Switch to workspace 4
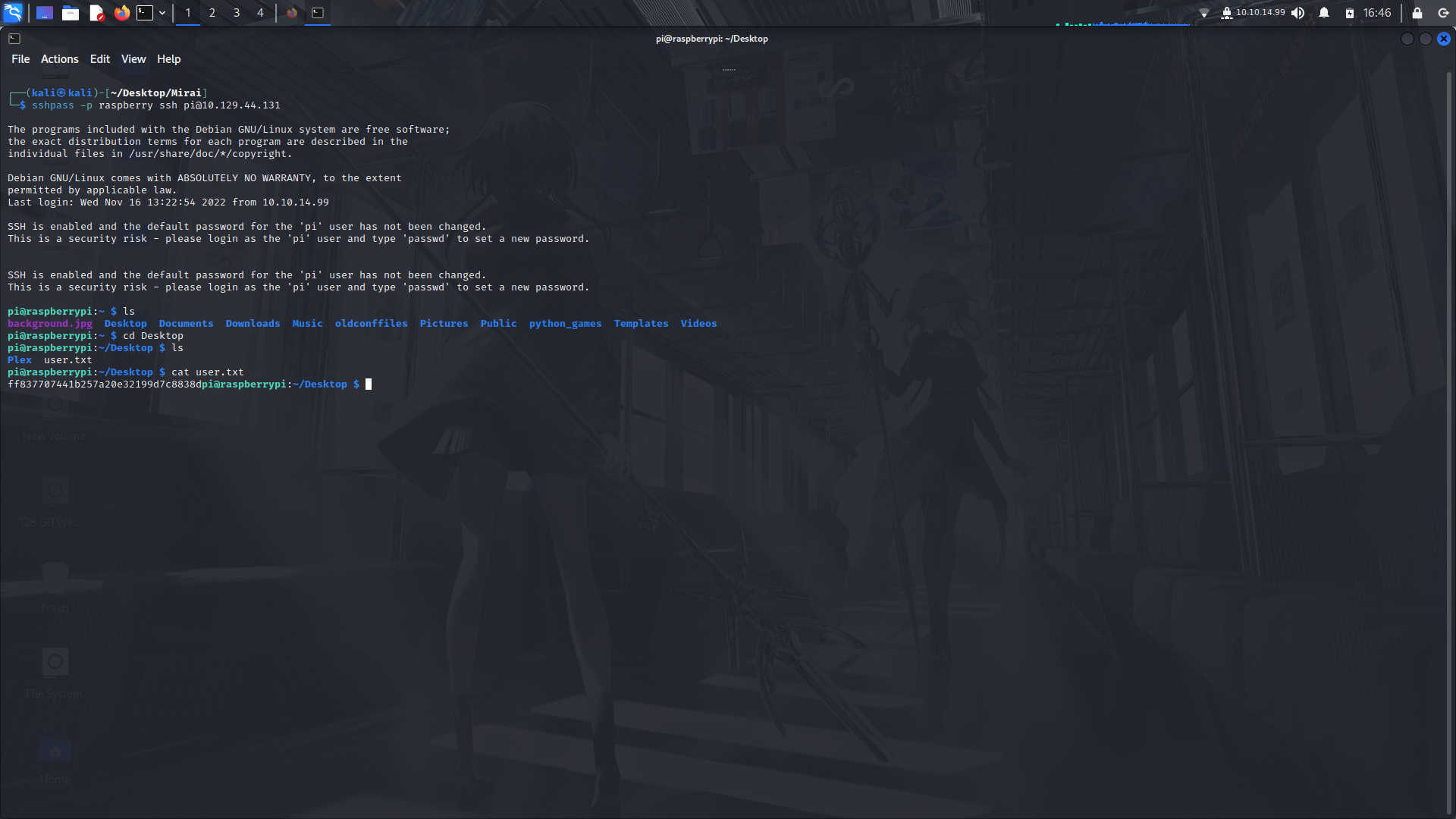Viewport: 1456px width, 819px height. (260, 13)
